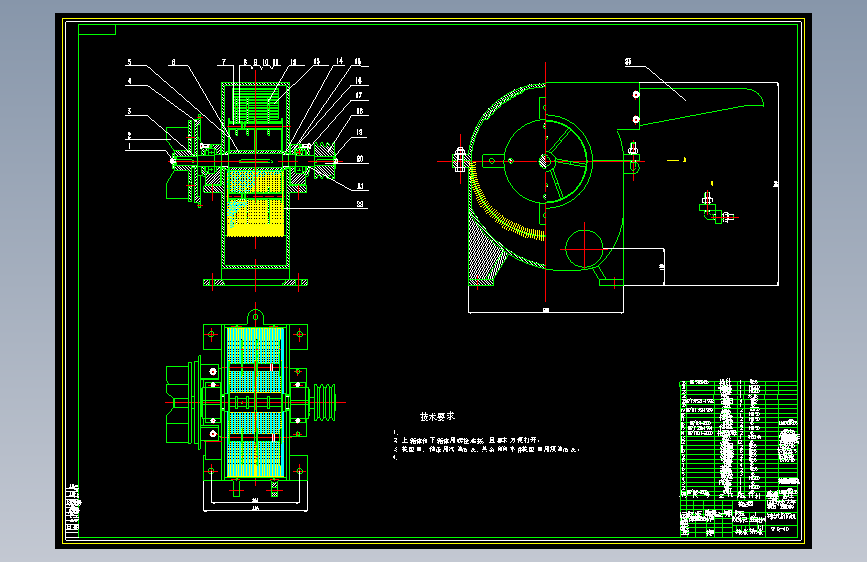Click the small green box near the frame's top-left corner
This screenshot has height=562, width=867.
coord(97,29)
